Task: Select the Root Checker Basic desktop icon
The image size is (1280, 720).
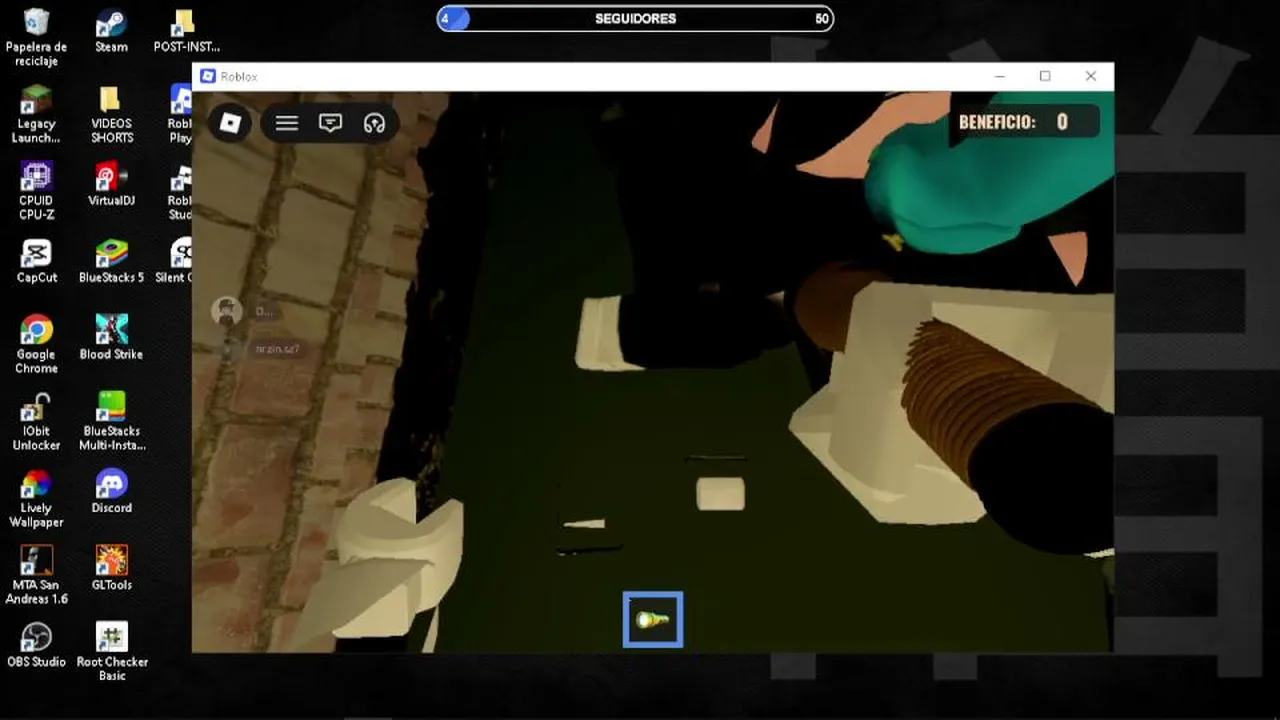Action: 111,653
